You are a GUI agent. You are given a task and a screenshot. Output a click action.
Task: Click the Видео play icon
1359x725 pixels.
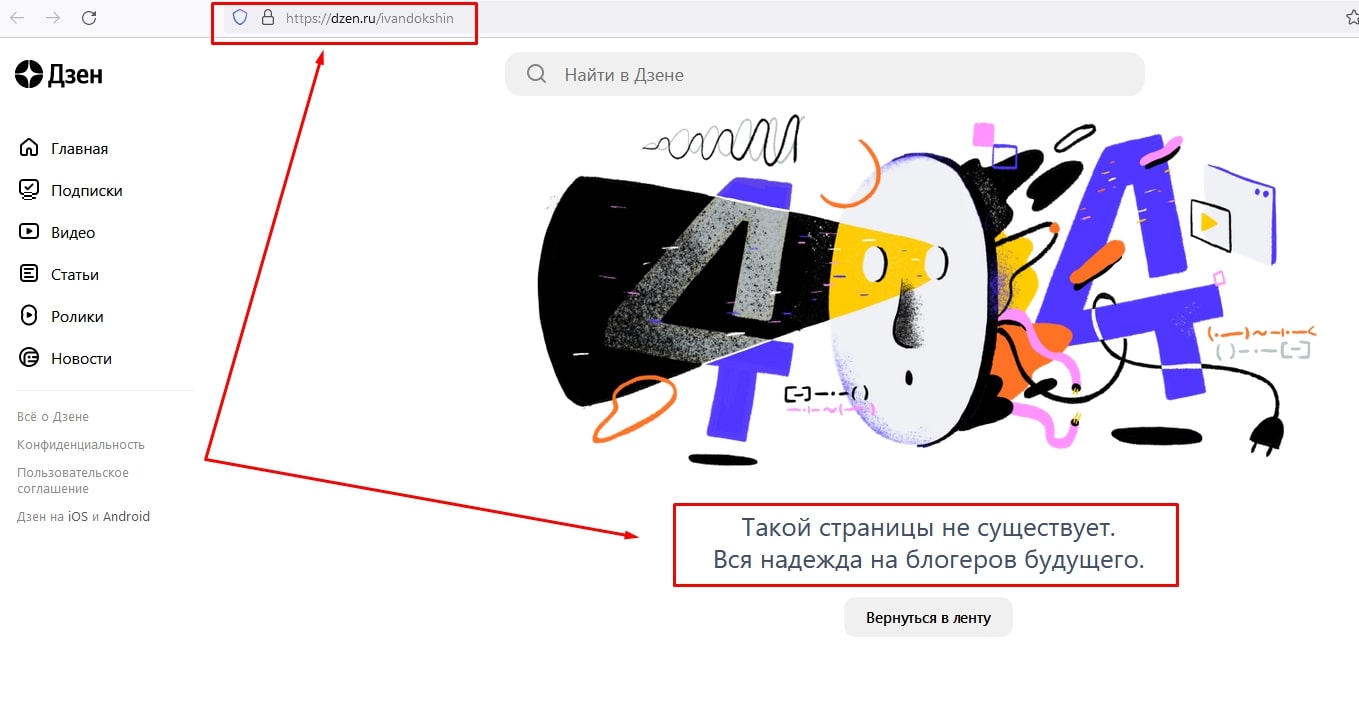(30, 232)
